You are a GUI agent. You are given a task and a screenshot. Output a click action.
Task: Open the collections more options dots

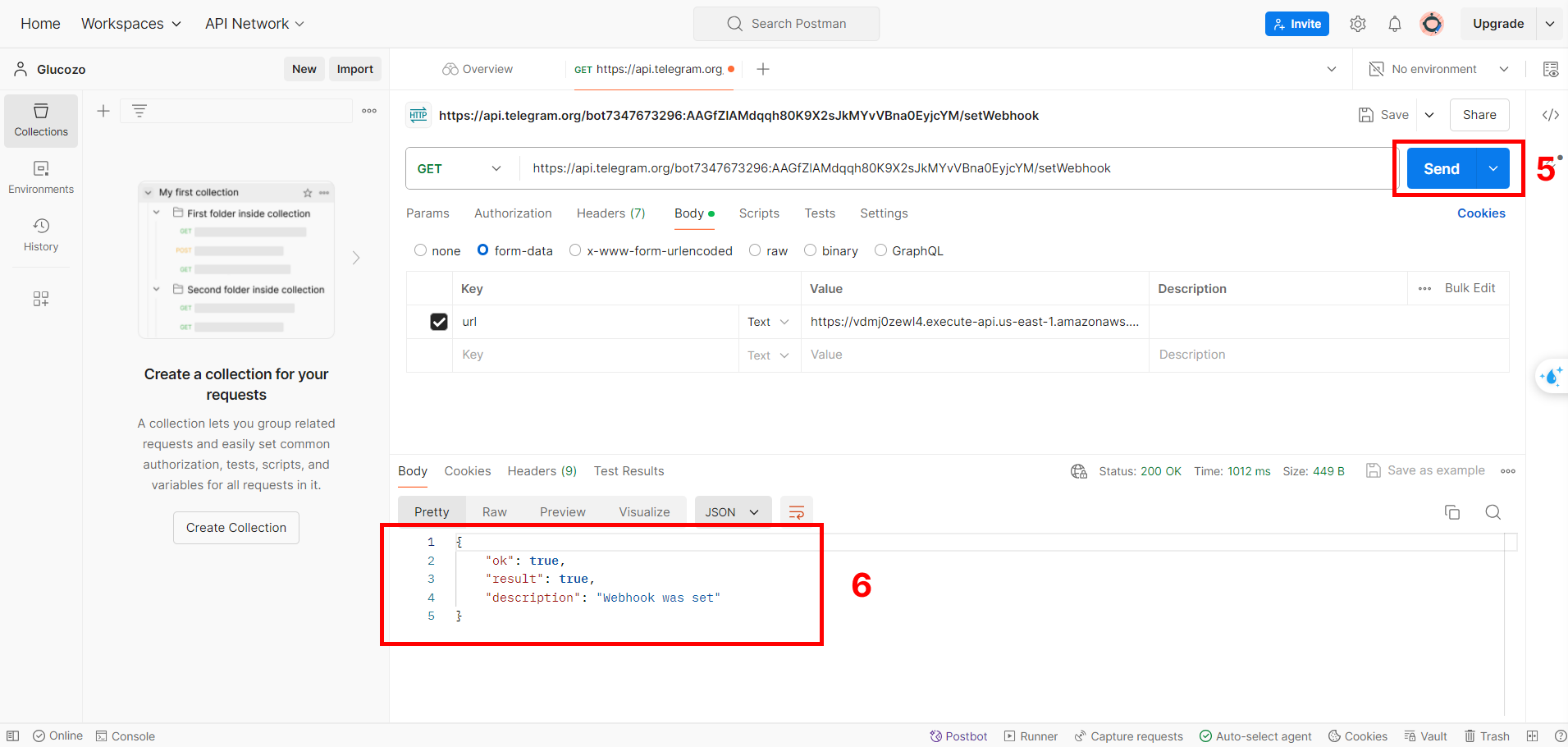coord(369,111)
